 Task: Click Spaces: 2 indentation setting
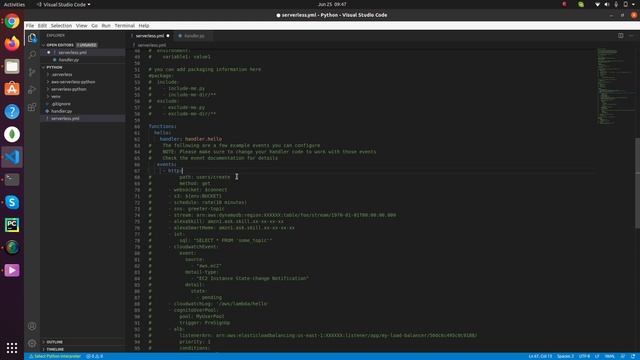565,356
